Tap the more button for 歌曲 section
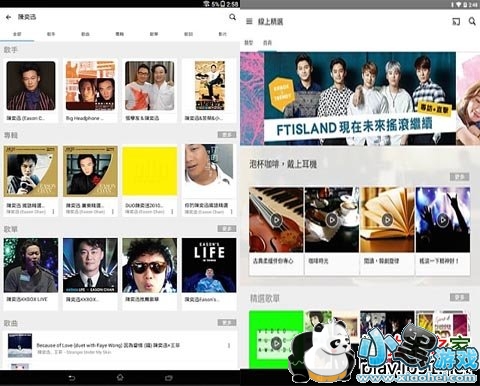The height and width of the screenshot is (386, 480). click(227, 323)
